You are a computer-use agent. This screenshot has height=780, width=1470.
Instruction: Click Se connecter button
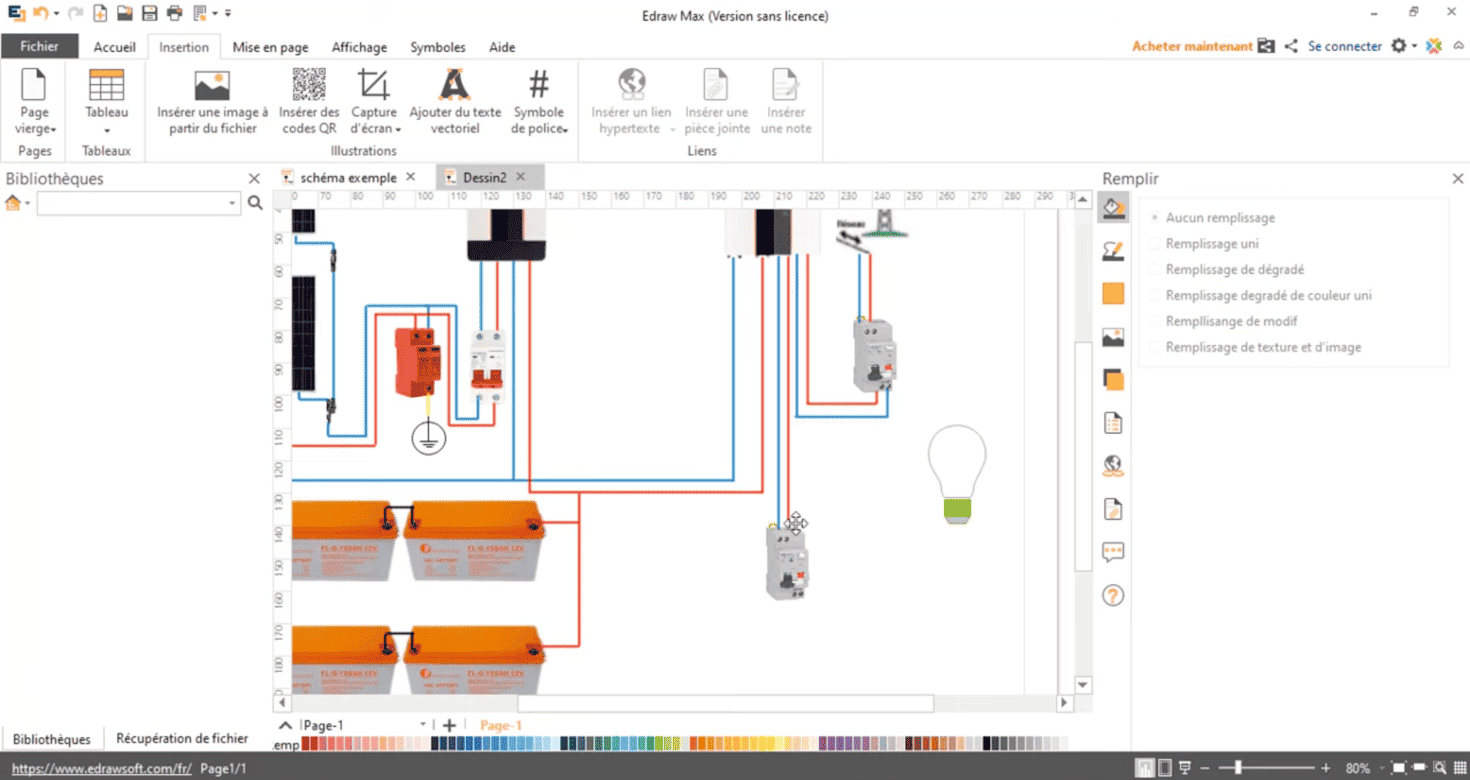click(1345, 46)
